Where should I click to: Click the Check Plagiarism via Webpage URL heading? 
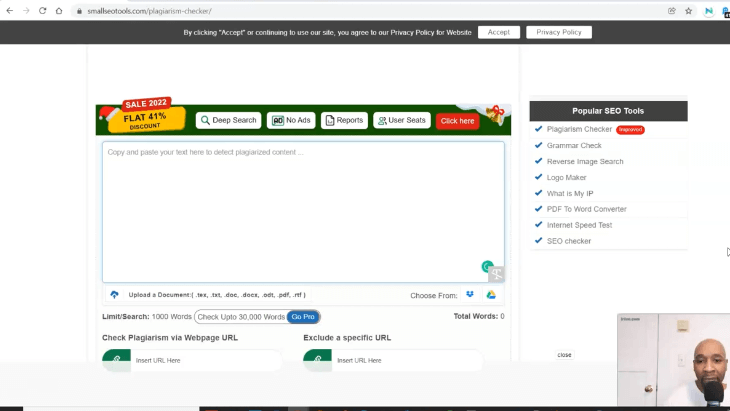[x=170, y=337]
